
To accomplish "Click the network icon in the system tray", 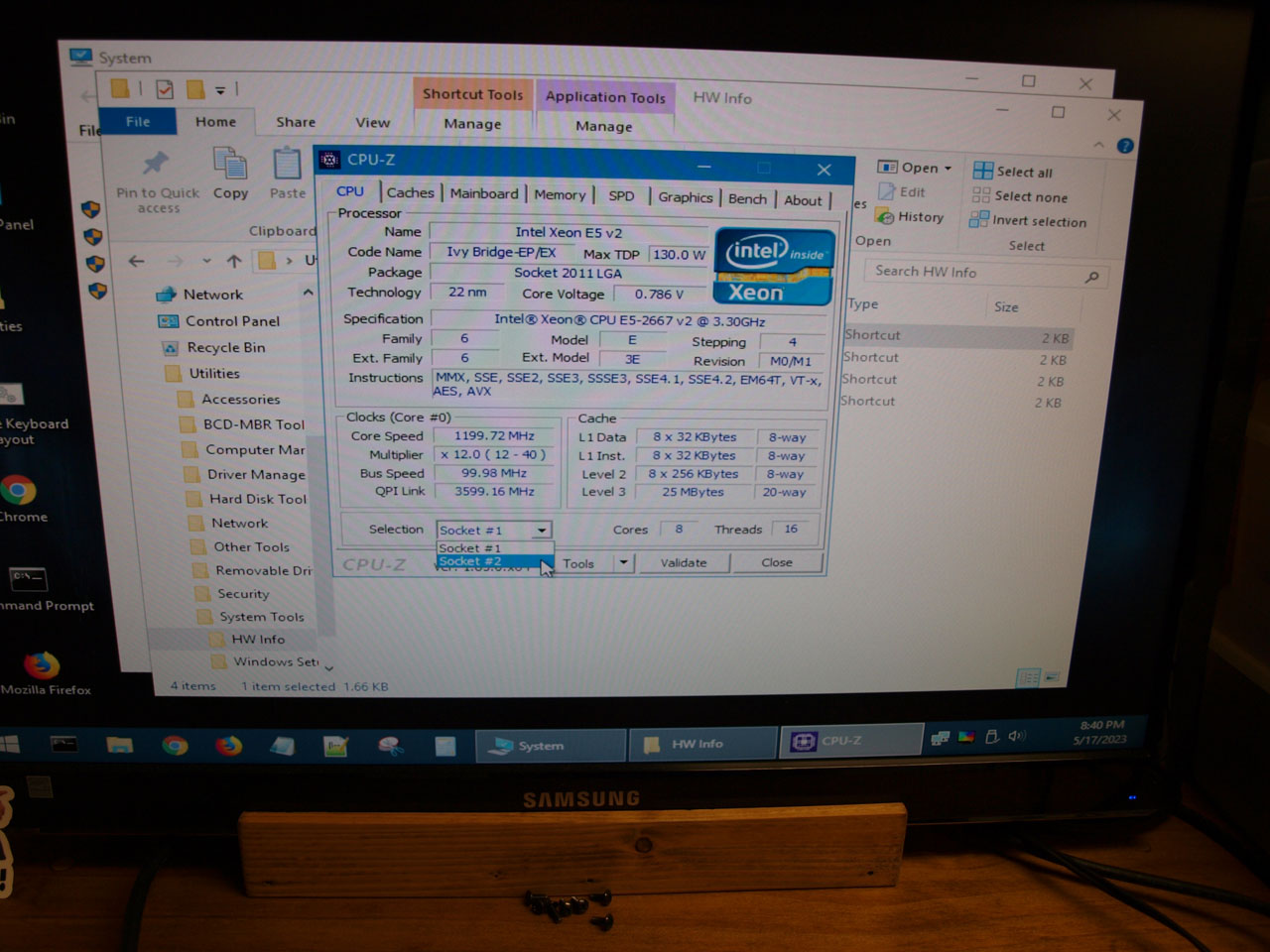I will pyautogui.click(x=939, y=738).
